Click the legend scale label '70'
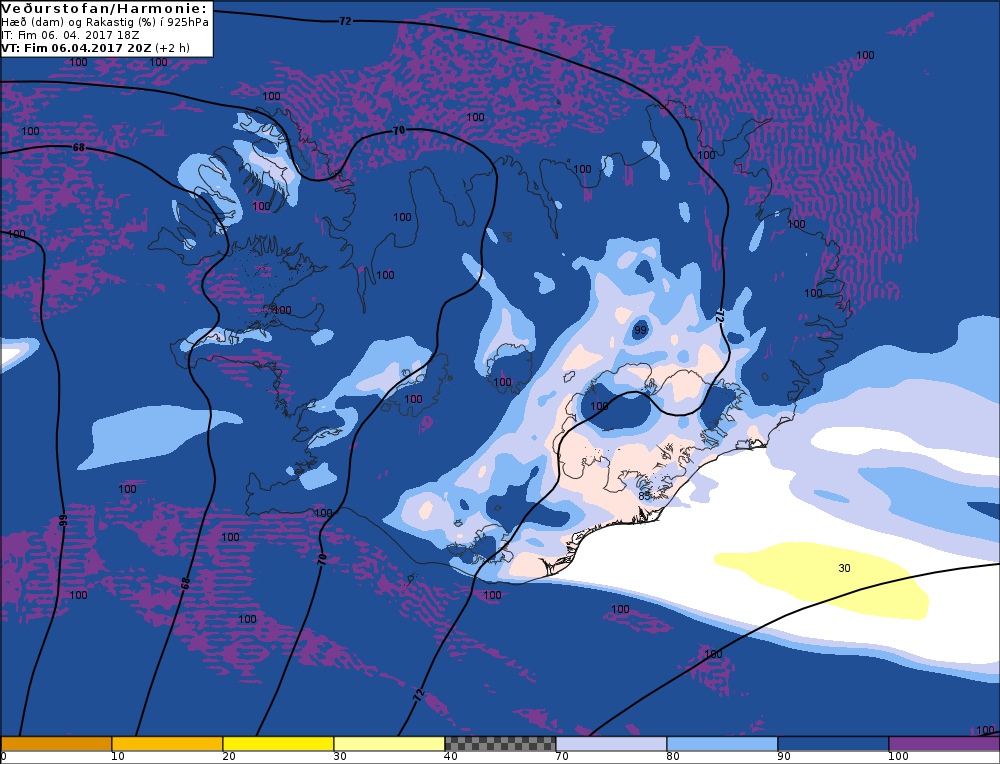Image resolution: width=1000 pixels, height=764 pixels. click(x=562, y=757)
